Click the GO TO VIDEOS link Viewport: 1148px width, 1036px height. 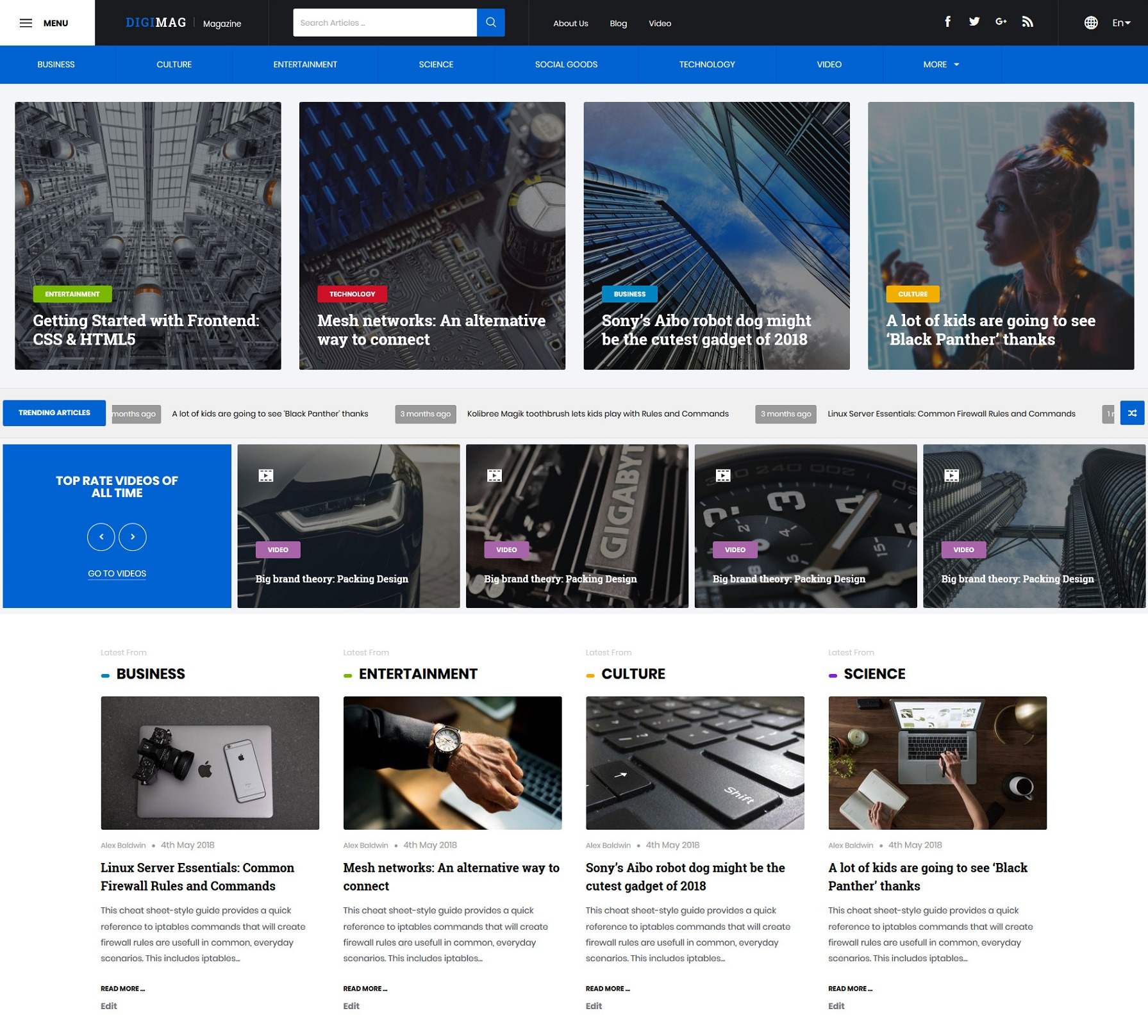tap(117, 573)
